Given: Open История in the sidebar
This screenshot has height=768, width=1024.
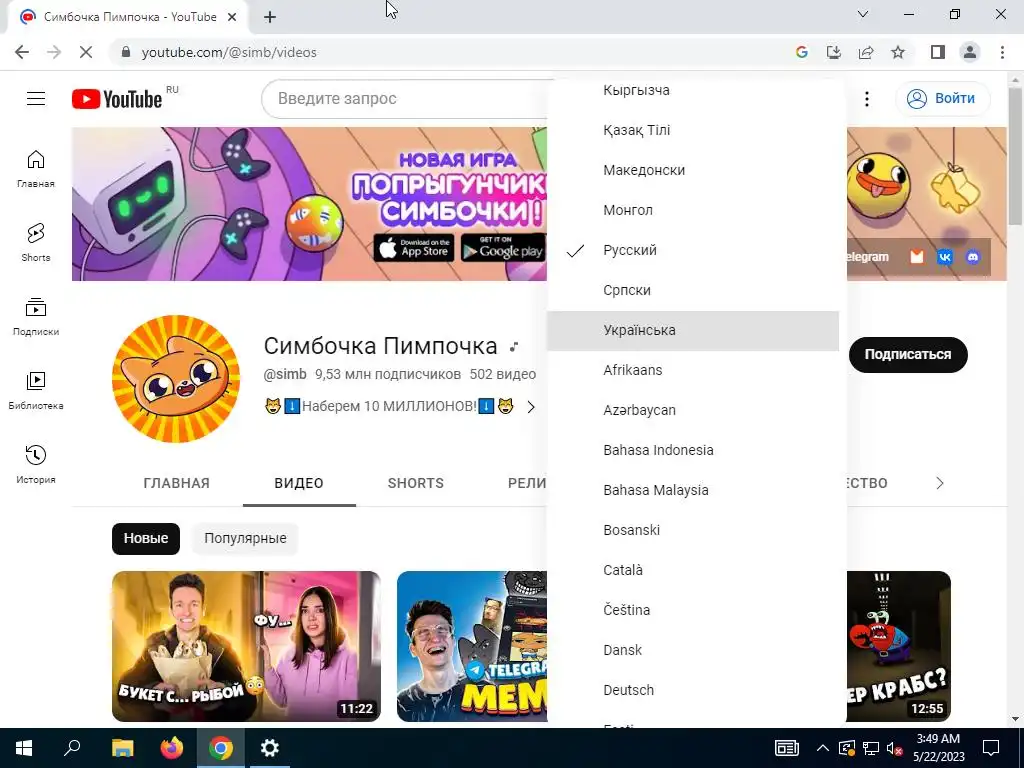Looking at the screenshot, I should (x=36, y=464).
